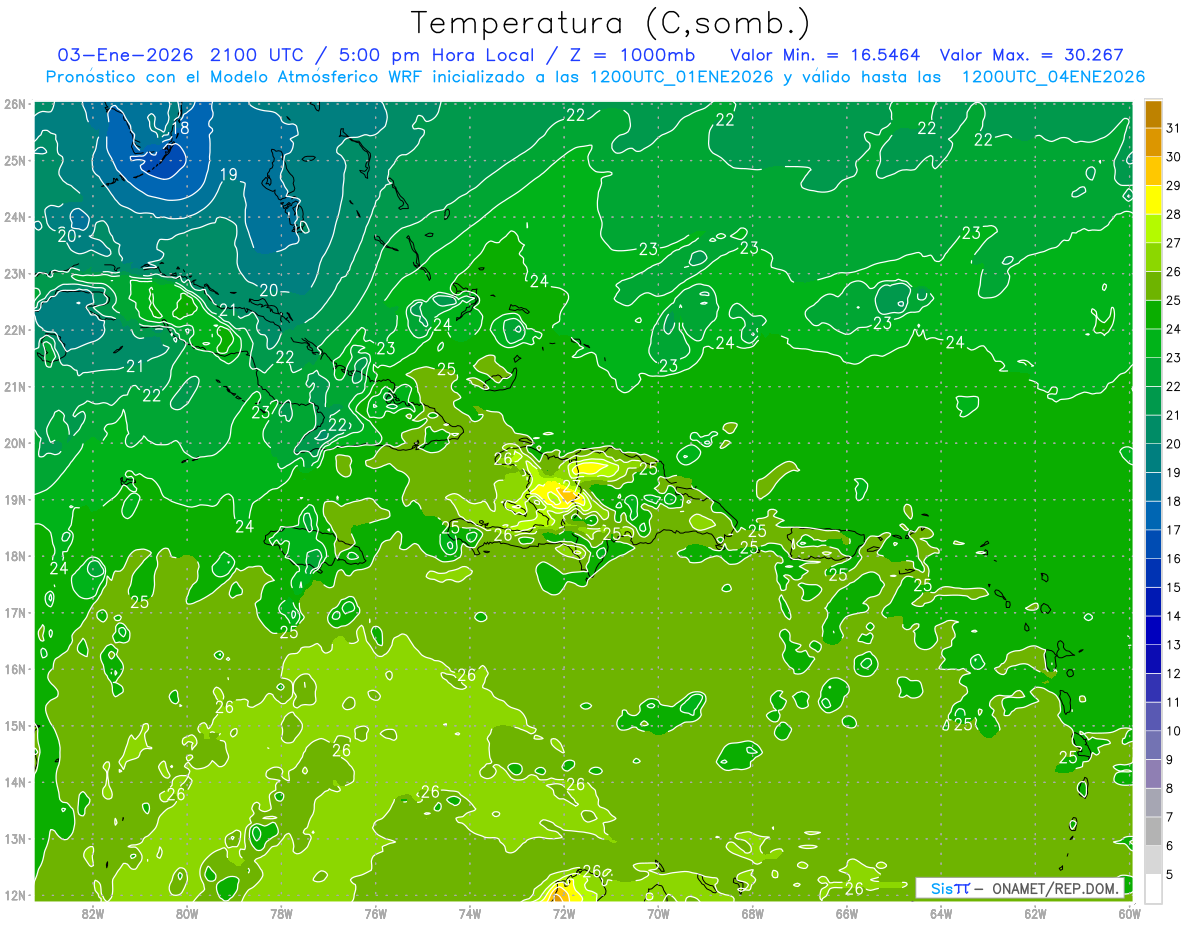Click the white 5 swatch on color scale
This screenshot has height=927, width=1200.
coord(1153,888)
